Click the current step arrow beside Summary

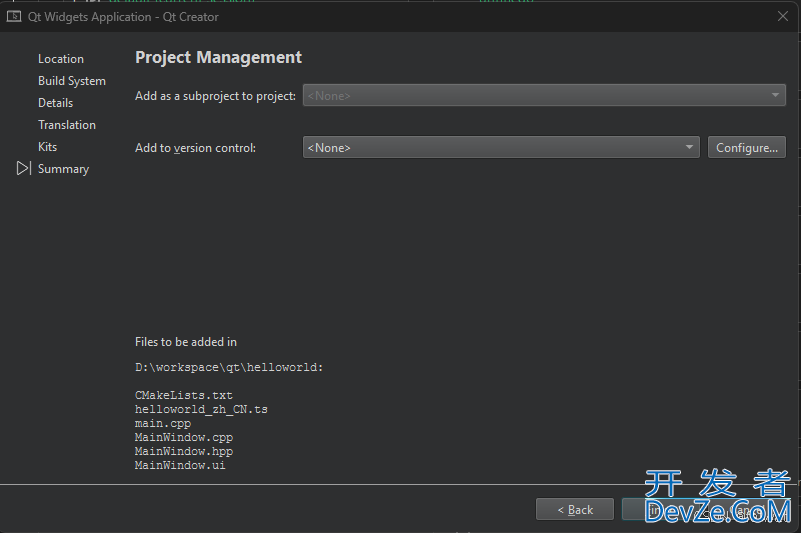tap(23, 168)
